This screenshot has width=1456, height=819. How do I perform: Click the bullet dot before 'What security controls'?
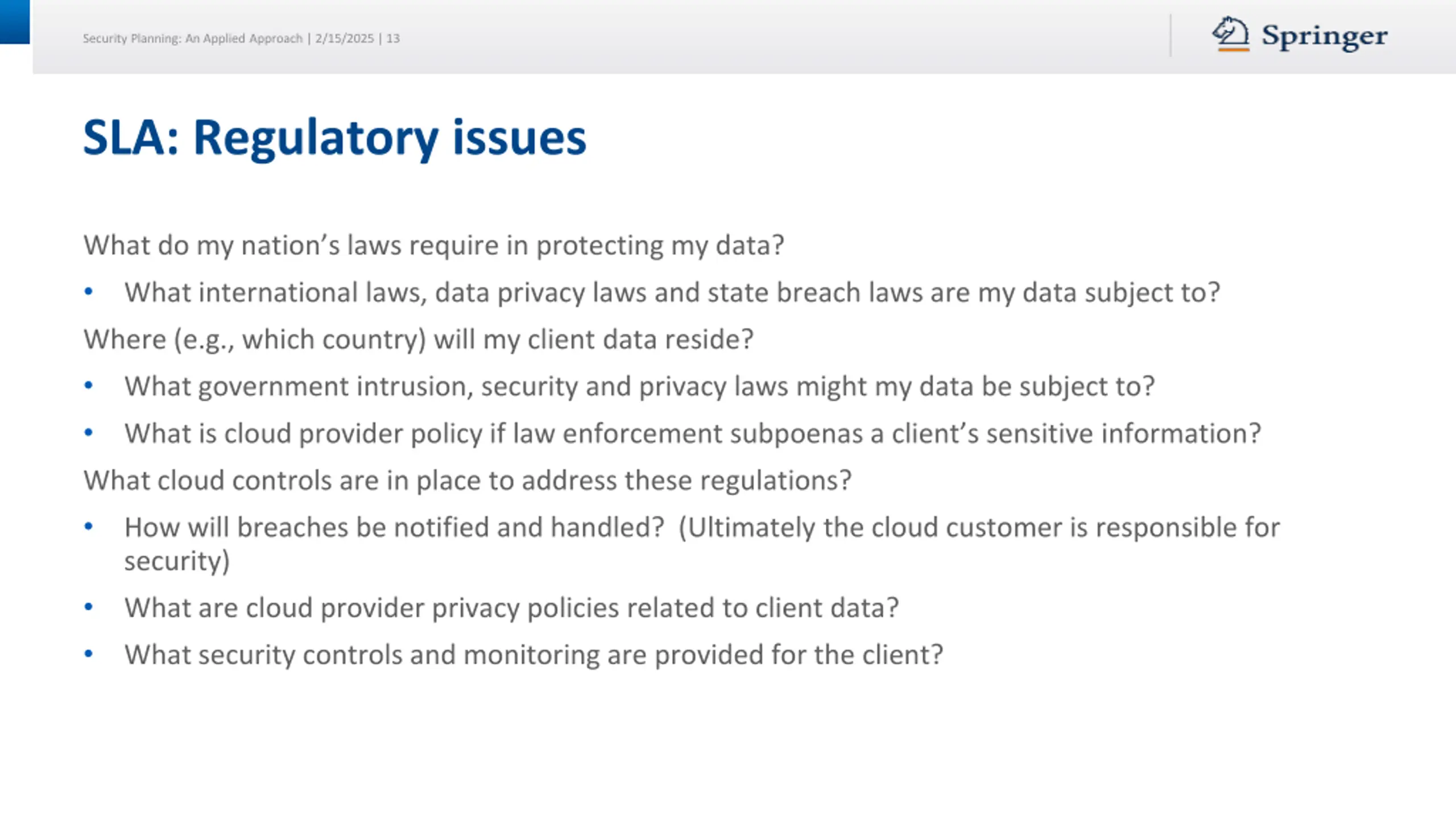(x=88, y=654)
